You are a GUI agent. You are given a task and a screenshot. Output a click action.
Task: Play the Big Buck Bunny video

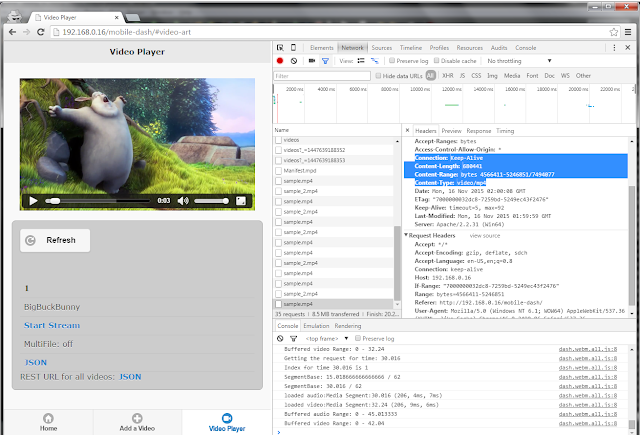33,200
